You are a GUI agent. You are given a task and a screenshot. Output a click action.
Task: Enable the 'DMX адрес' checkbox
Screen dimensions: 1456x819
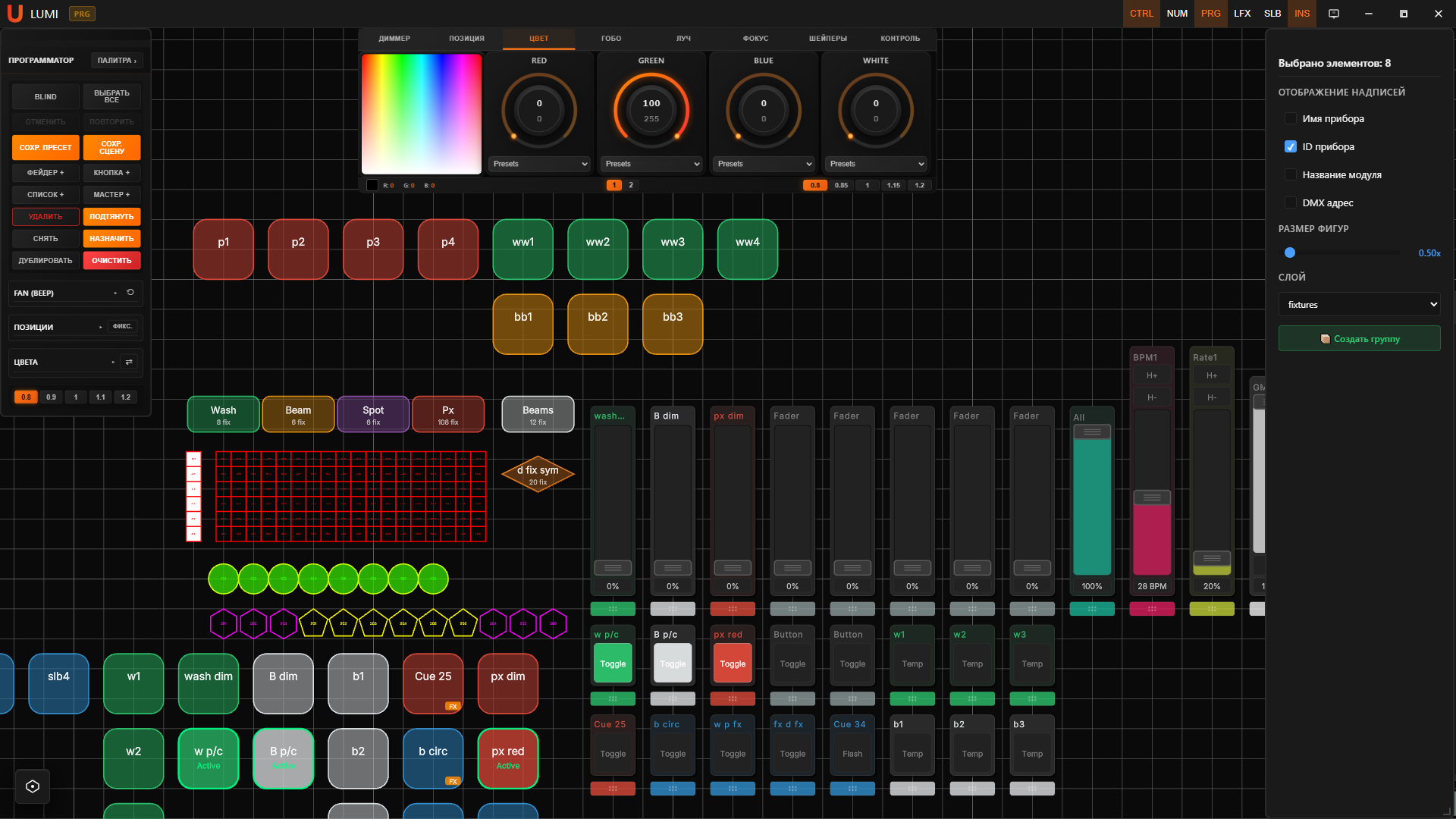tap(1291, 203)
